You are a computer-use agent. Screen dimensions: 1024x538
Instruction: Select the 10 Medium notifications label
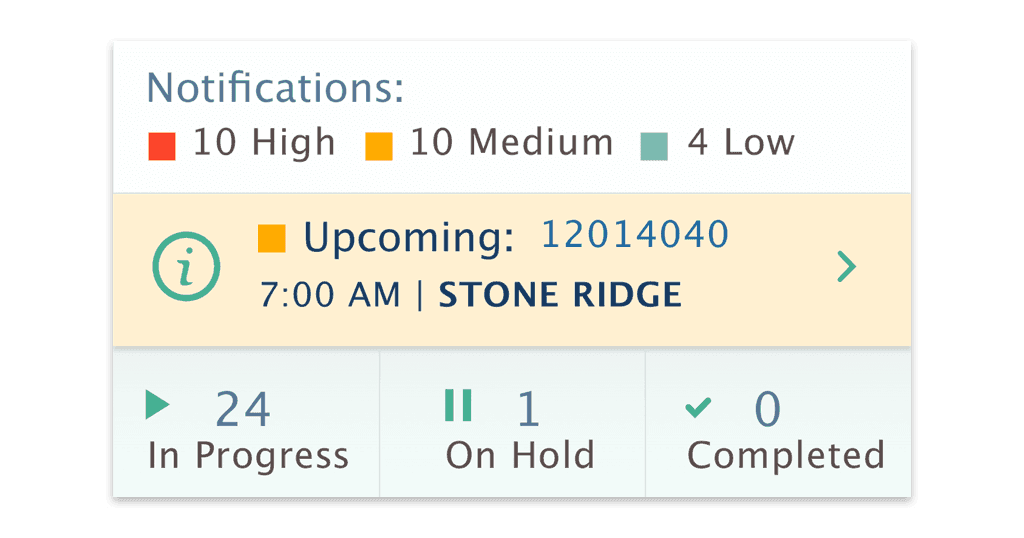pos(511,143)
